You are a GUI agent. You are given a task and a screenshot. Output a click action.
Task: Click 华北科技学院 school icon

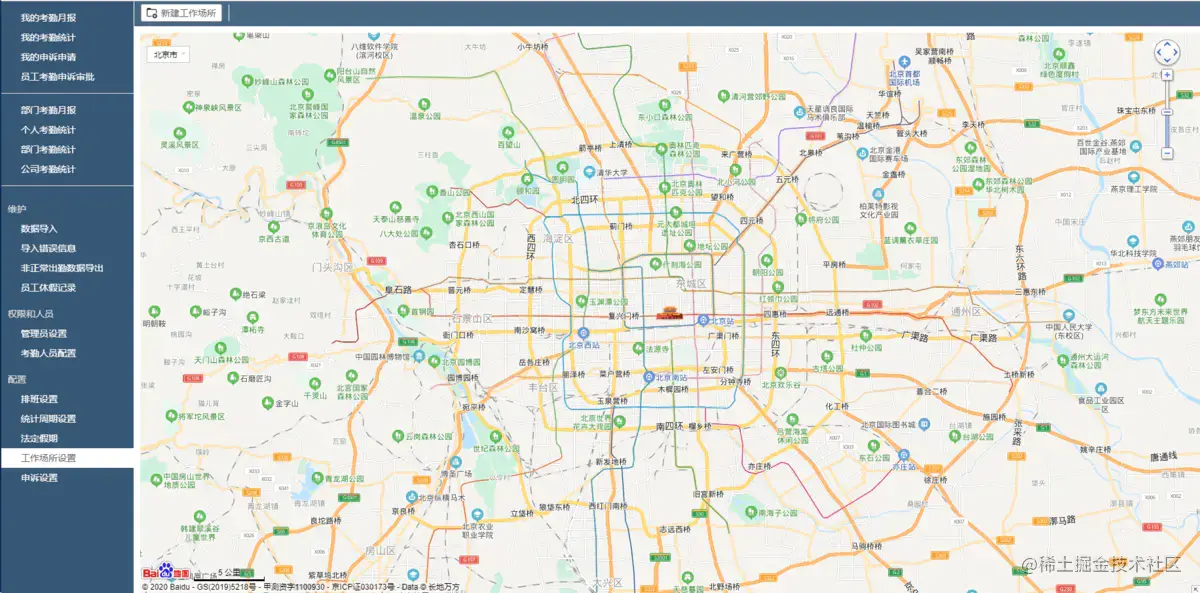tap(1133, 241)
